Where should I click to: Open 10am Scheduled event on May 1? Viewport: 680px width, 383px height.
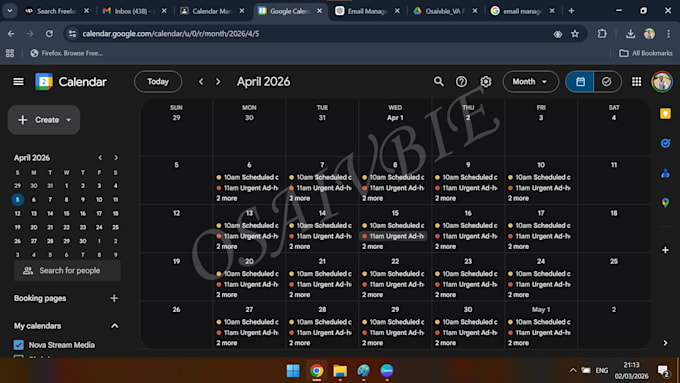[540, 322]
